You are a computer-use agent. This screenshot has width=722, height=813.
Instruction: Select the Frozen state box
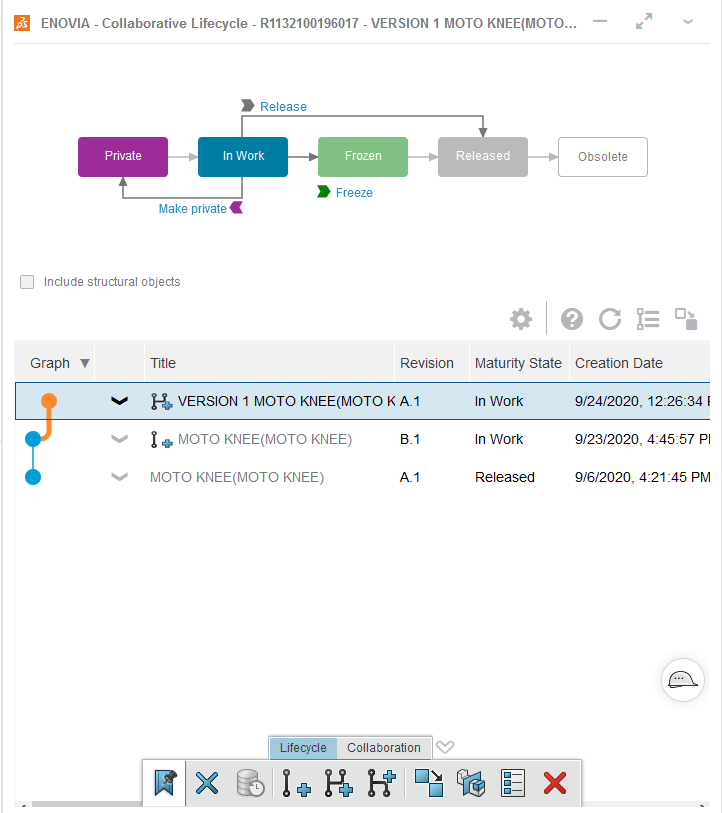tap(363, 157)
